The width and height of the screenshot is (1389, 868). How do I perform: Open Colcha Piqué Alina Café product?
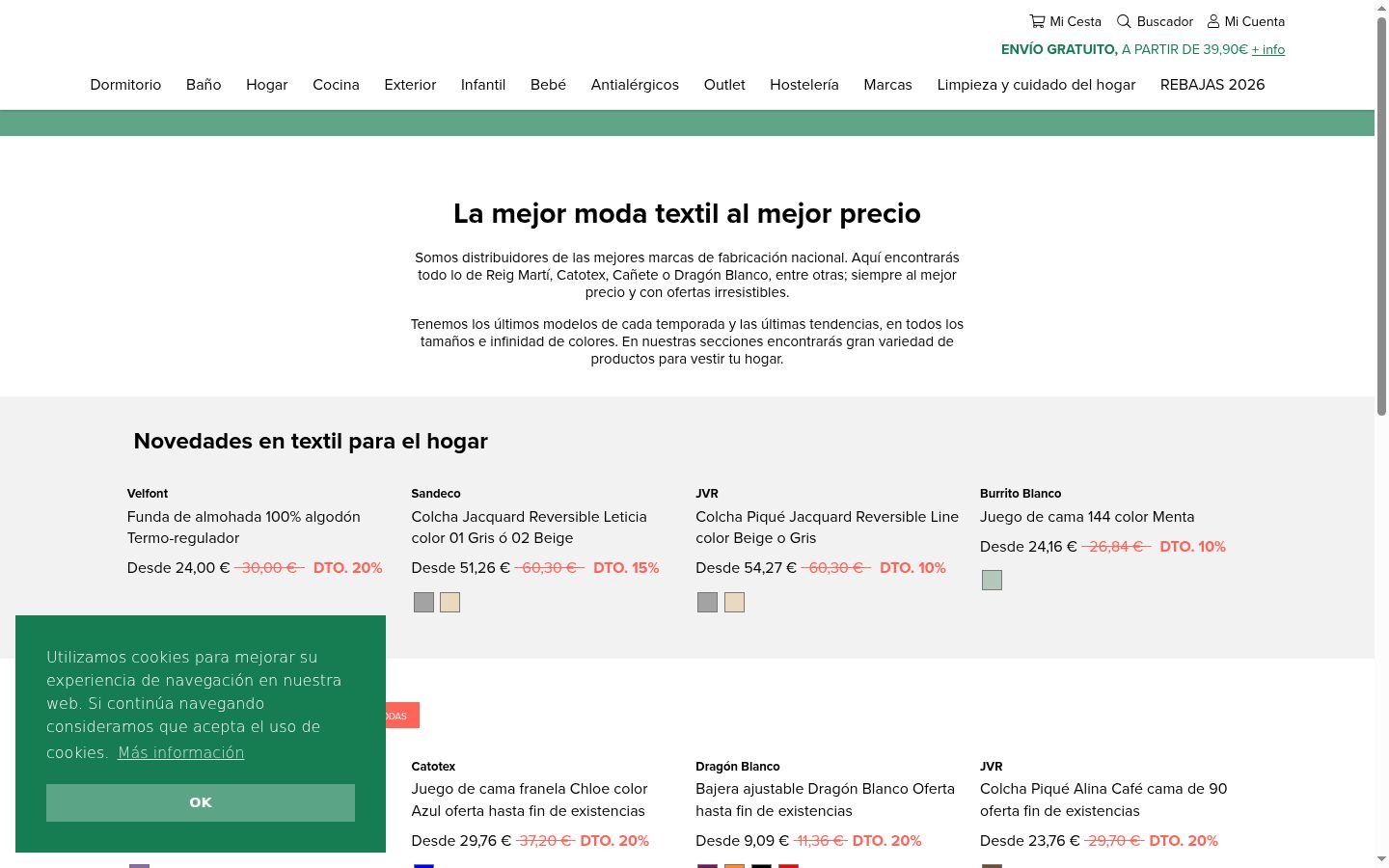[x=1103, y=800]
